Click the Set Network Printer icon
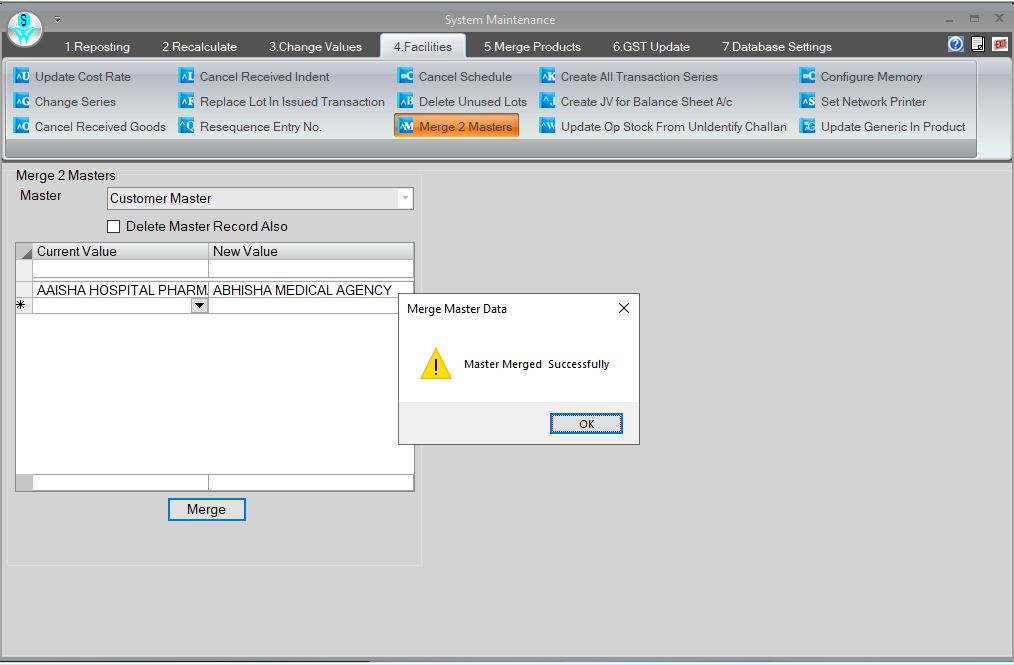This screenshot has height=665, width=1014. (x=808, y=102)
